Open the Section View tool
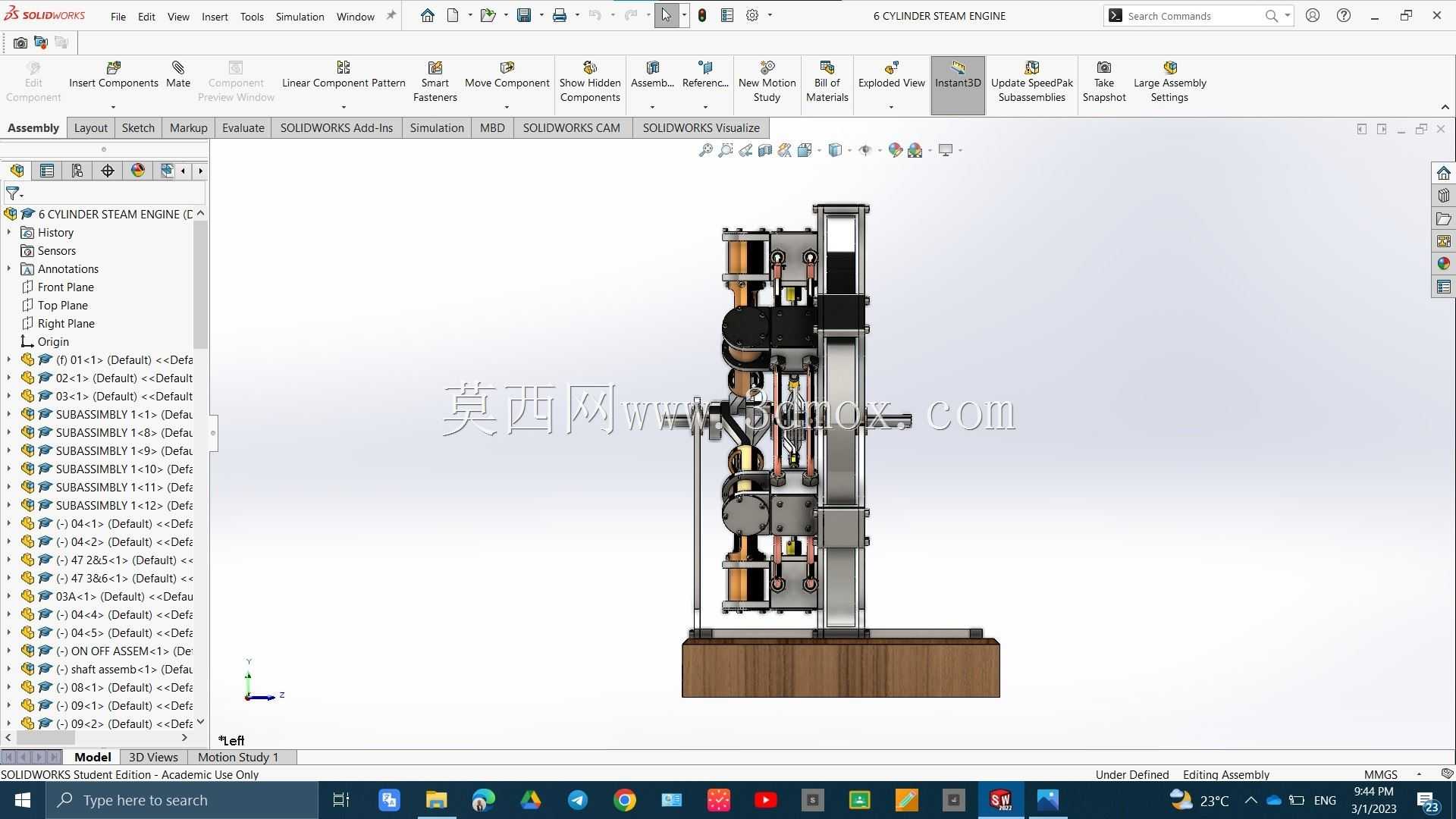Screen dimensions: 1456x819 (x=765, y=150)
